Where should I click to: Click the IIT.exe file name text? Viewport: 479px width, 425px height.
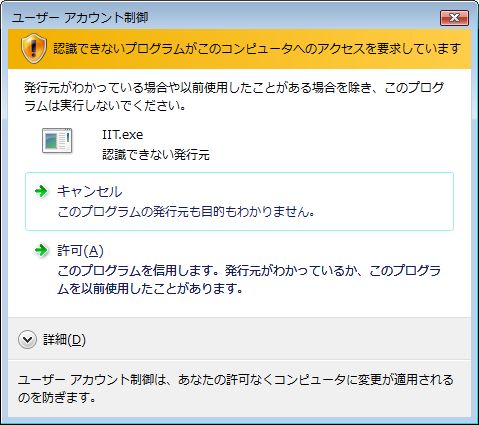click(122, 135)
